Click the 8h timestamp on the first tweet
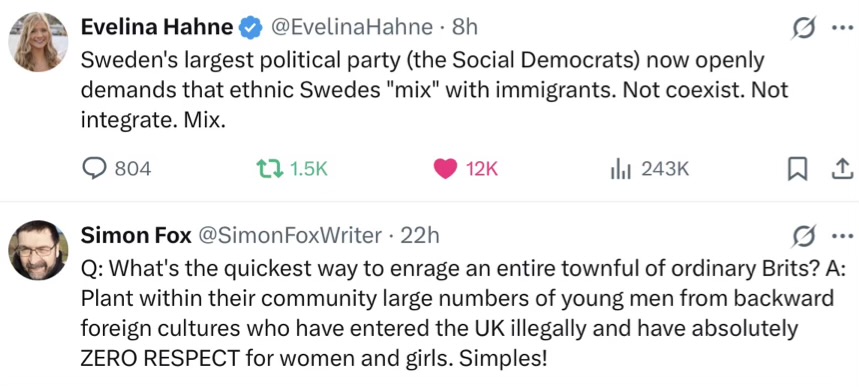This screenshot has height=387, width=859. [465, 27]
